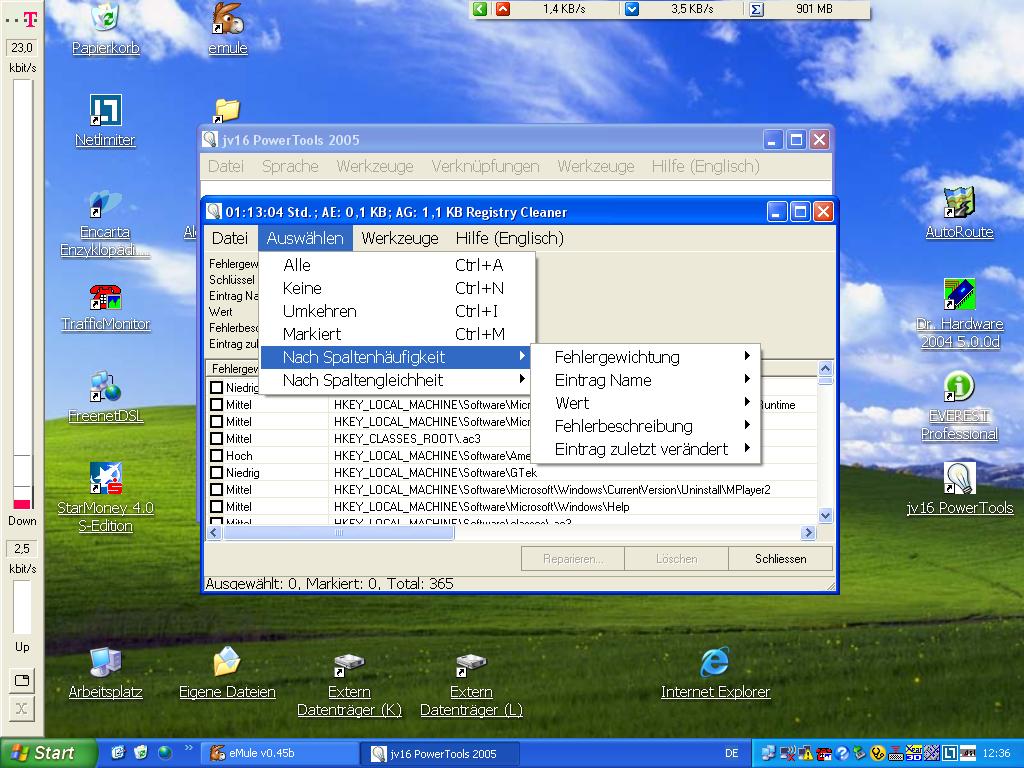This screenshot has width=1024, height=768.
Task: Open the Datei menu in Registry Cleaner
Action: point(230,238)
